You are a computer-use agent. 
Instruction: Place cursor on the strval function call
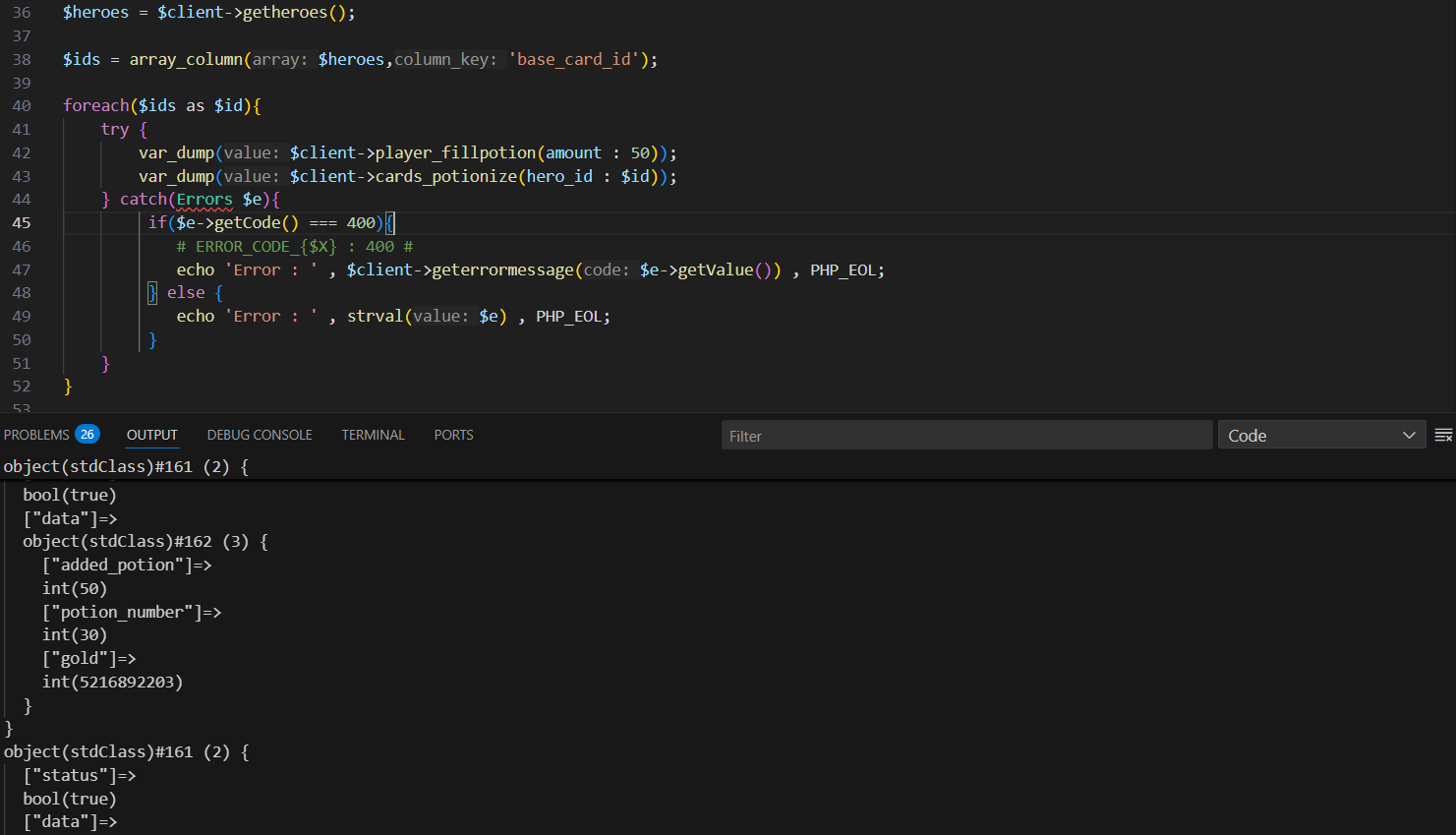point(375,317)
